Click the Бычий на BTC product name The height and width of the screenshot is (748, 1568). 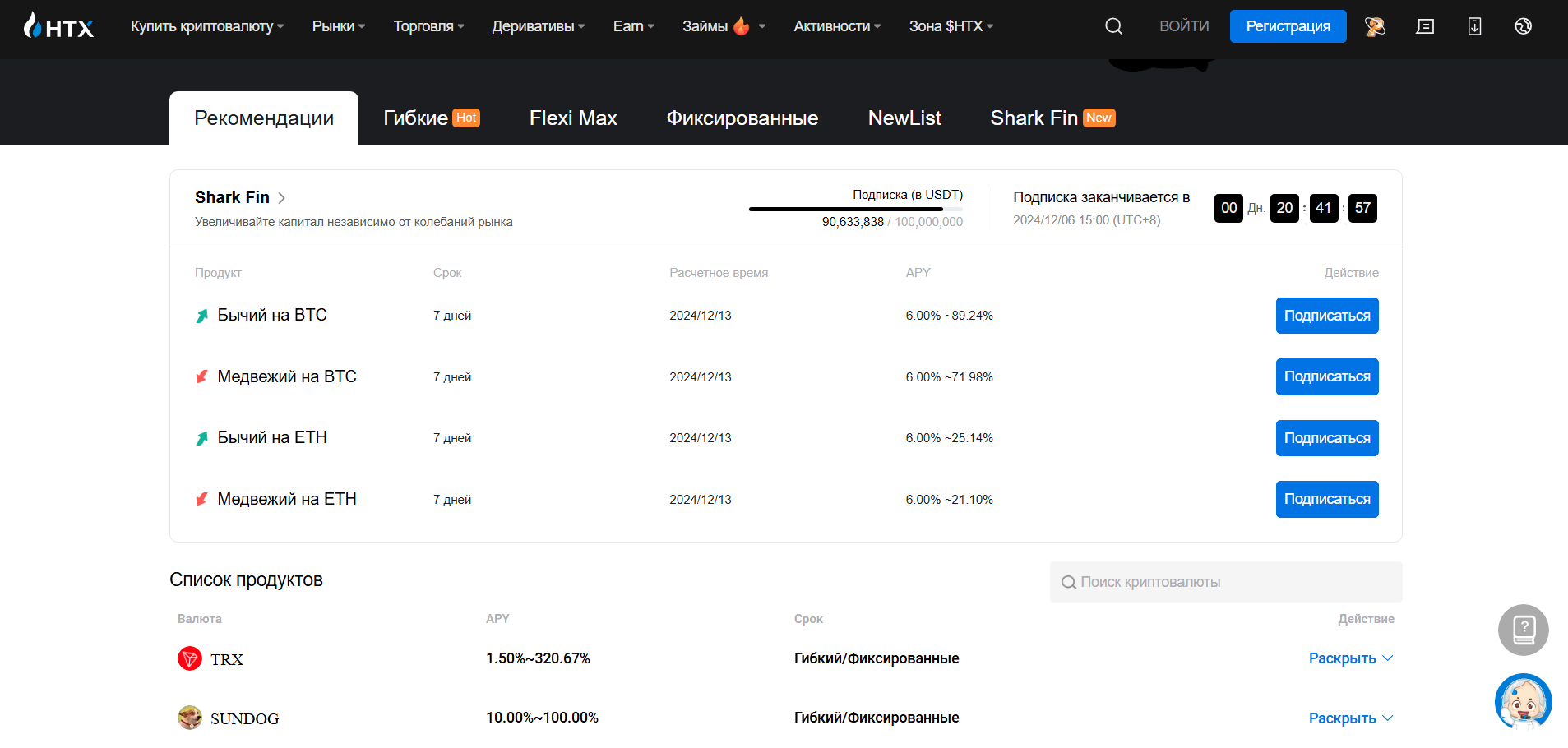pyautogui.click(x=272, y=315)
